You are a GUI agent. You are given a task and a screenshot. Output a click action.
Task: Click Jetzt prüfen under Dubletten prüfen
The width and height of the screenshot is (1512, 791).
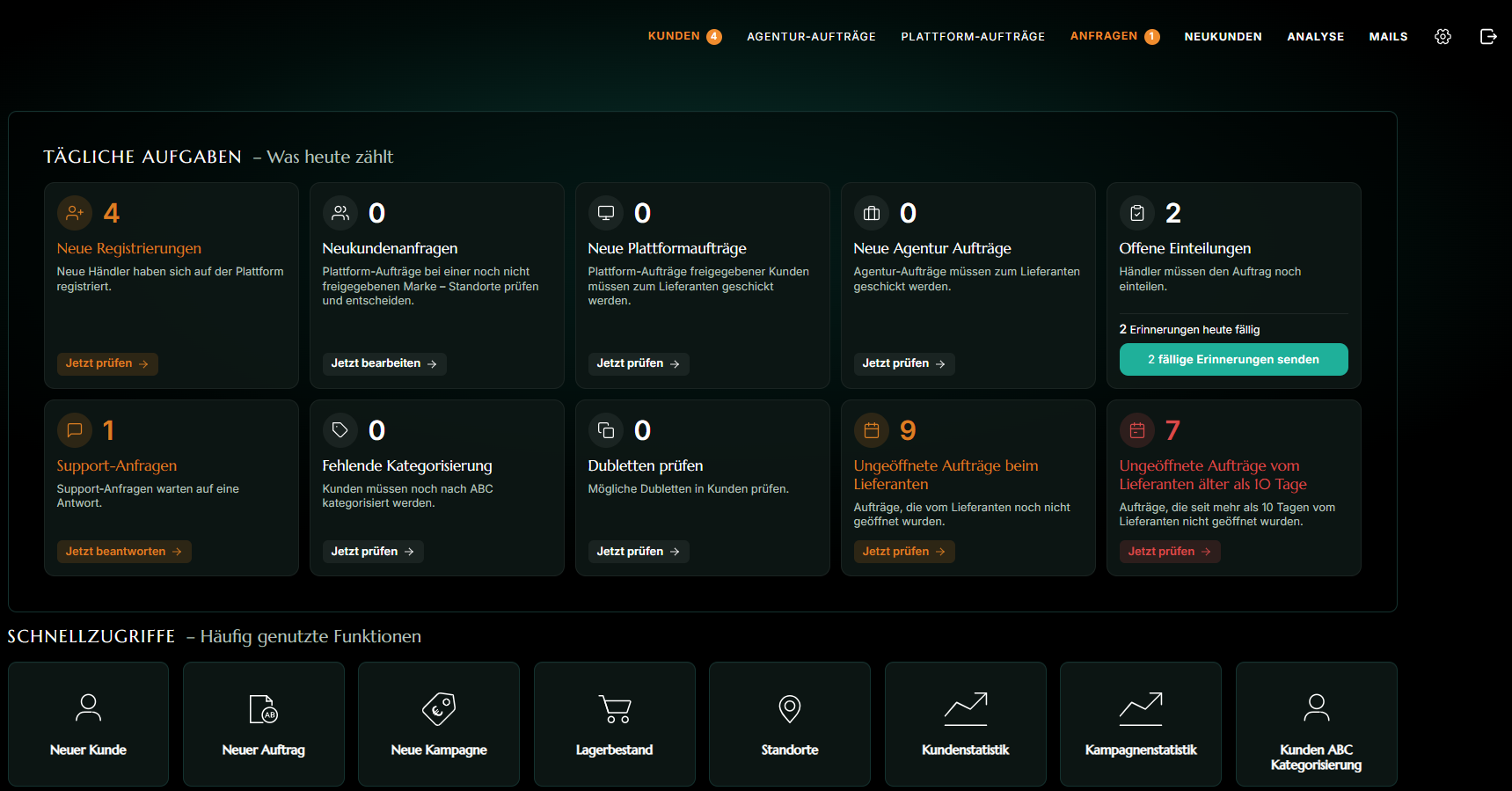click(x=639, y=552)
